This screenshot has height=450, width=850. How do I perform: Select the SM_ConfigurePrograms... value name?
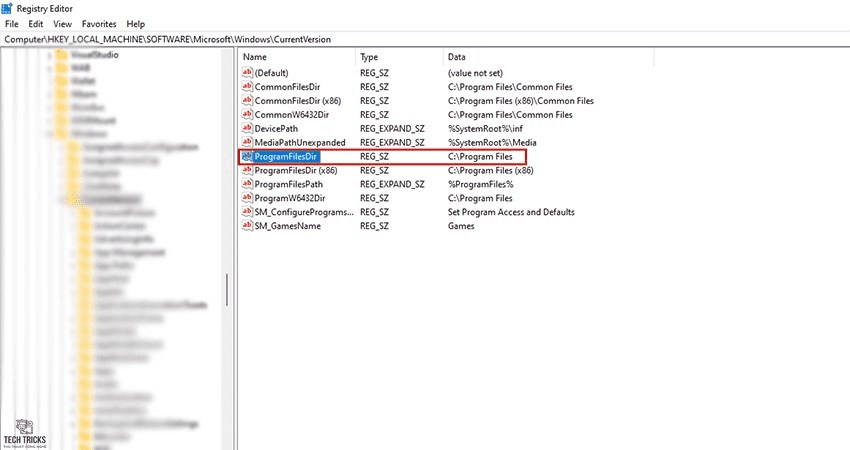(304, 212)
